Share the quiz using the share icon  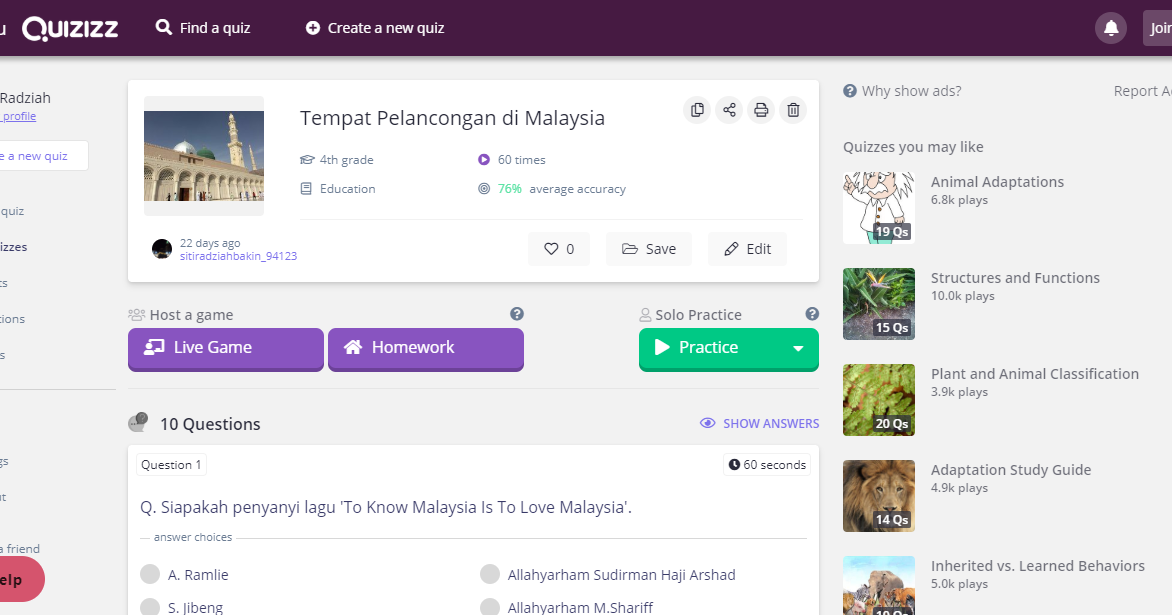point(729,110)
